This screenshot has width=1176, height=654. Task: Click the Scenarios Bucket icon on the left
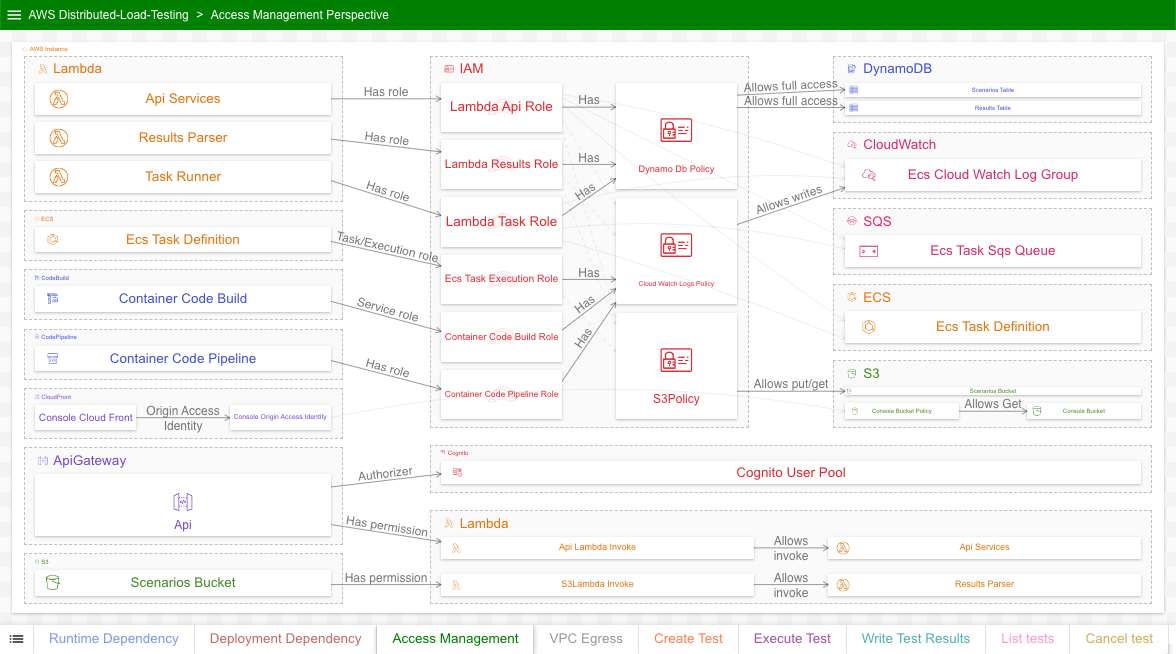click(52, 583)
